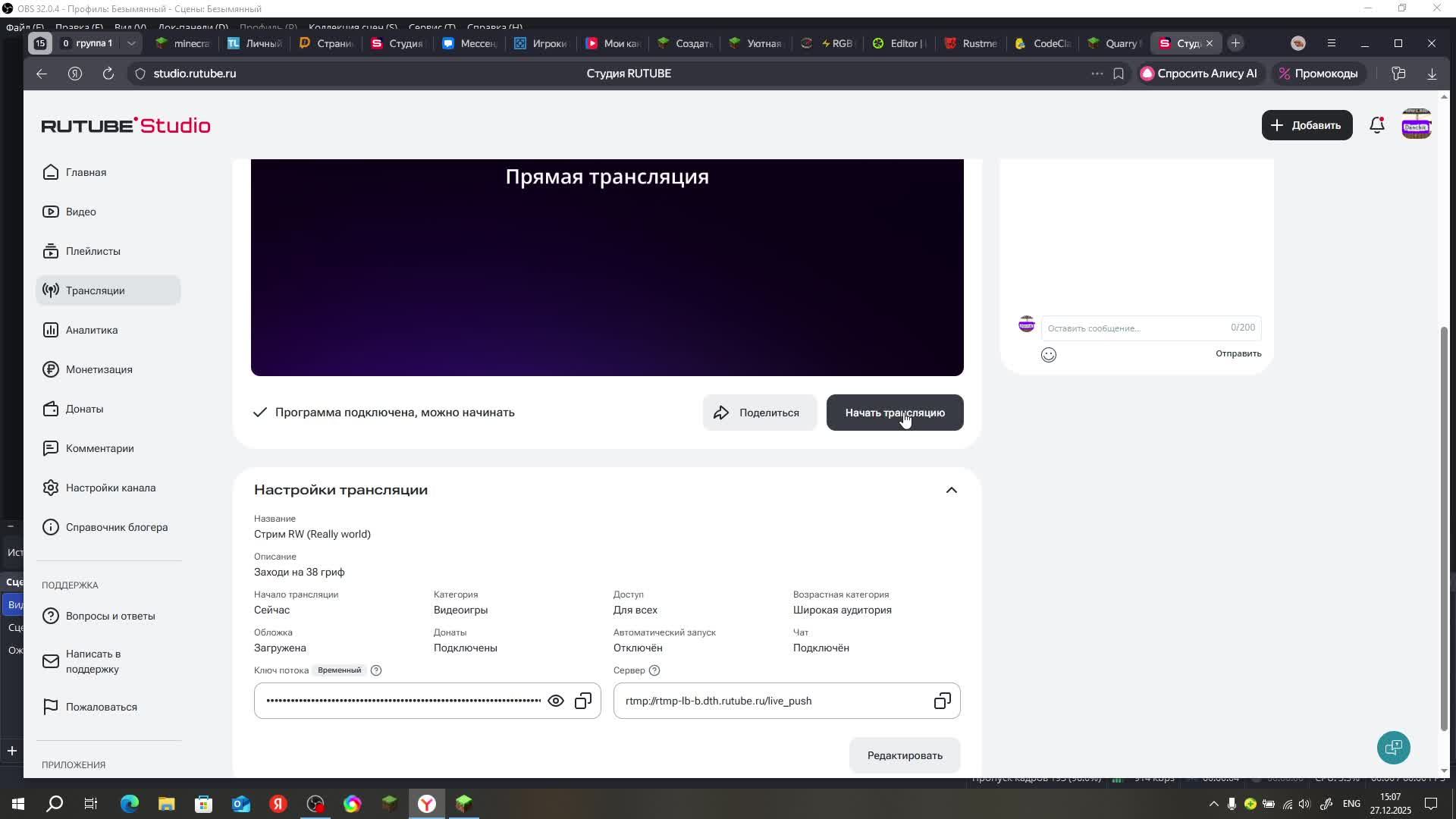
Task: Open browser page options three dots
Action: coord(1097,74)
